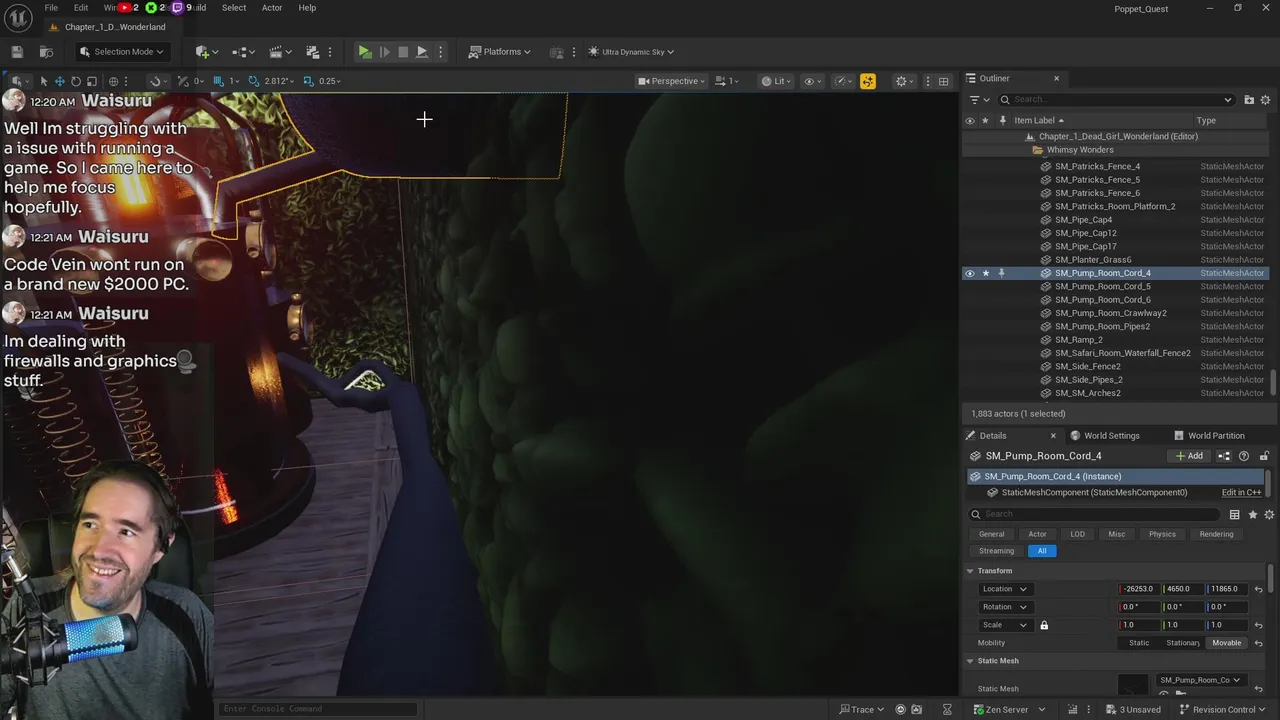1280x720 pixels.
Task: Select the General filter button
Action: point(991,534)
